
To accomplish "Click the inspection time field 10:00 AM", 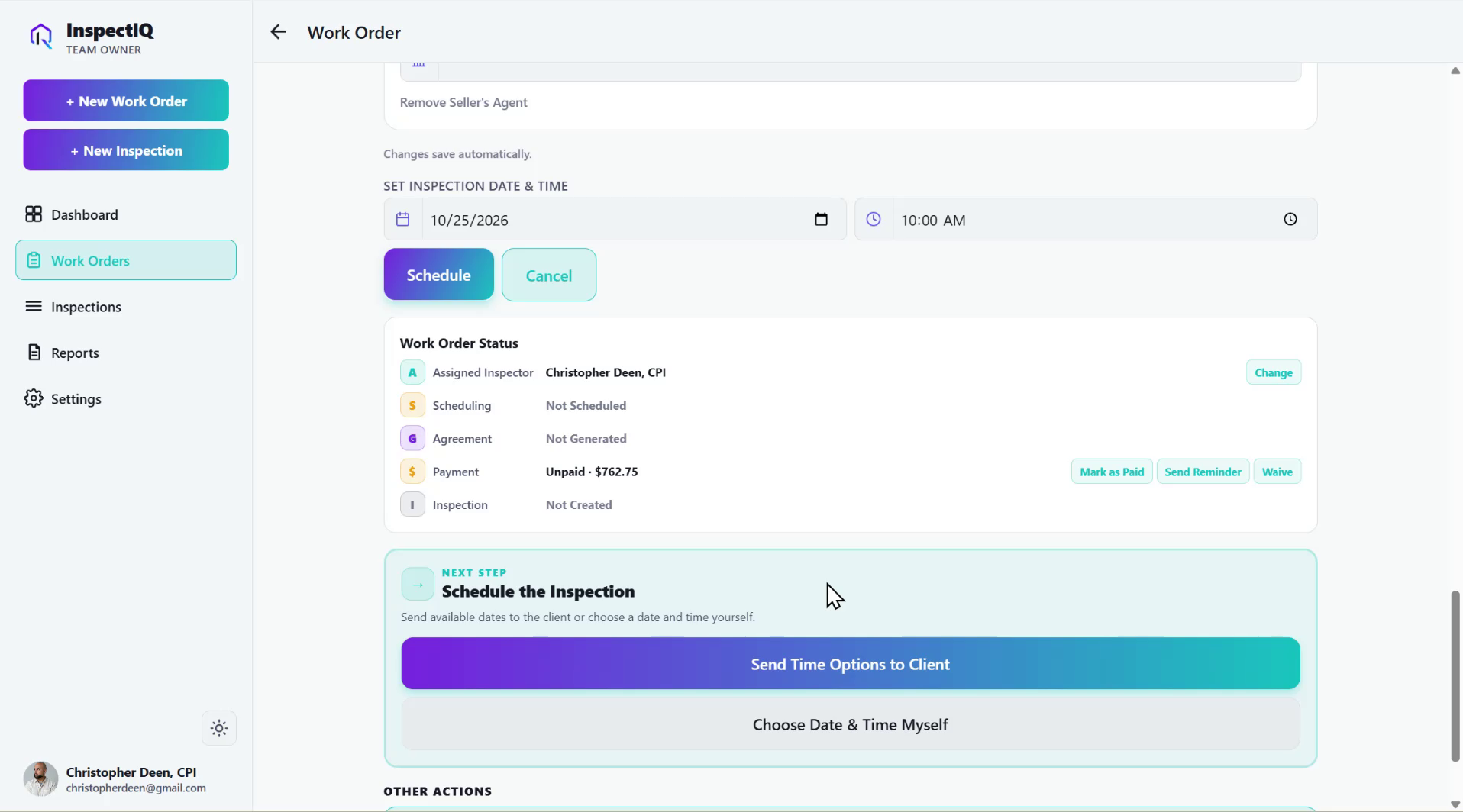I will point(1086,220).
